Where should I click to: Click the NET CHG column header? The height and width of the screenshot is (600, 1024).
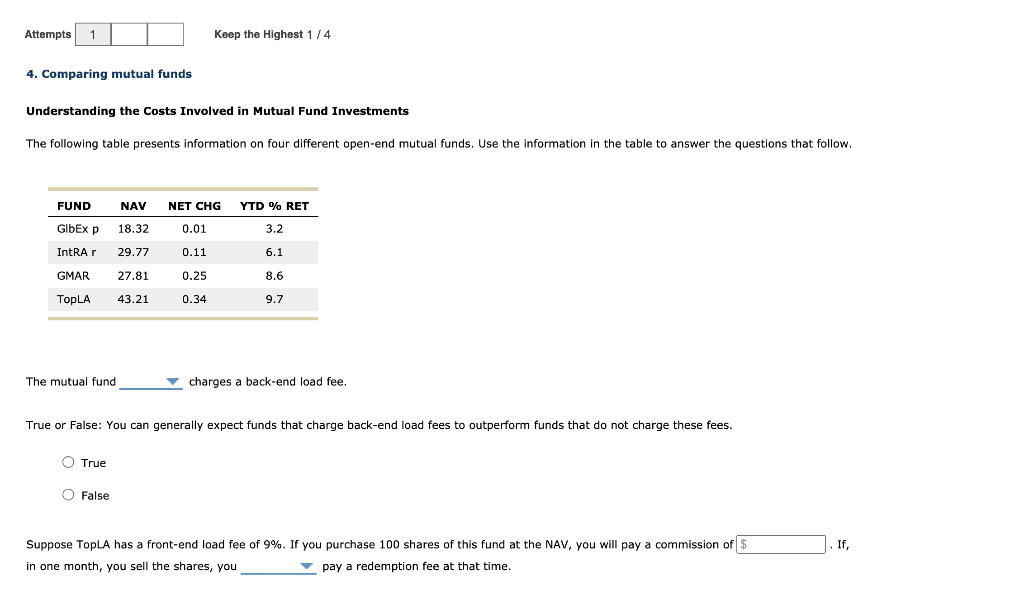pos(194,205)
